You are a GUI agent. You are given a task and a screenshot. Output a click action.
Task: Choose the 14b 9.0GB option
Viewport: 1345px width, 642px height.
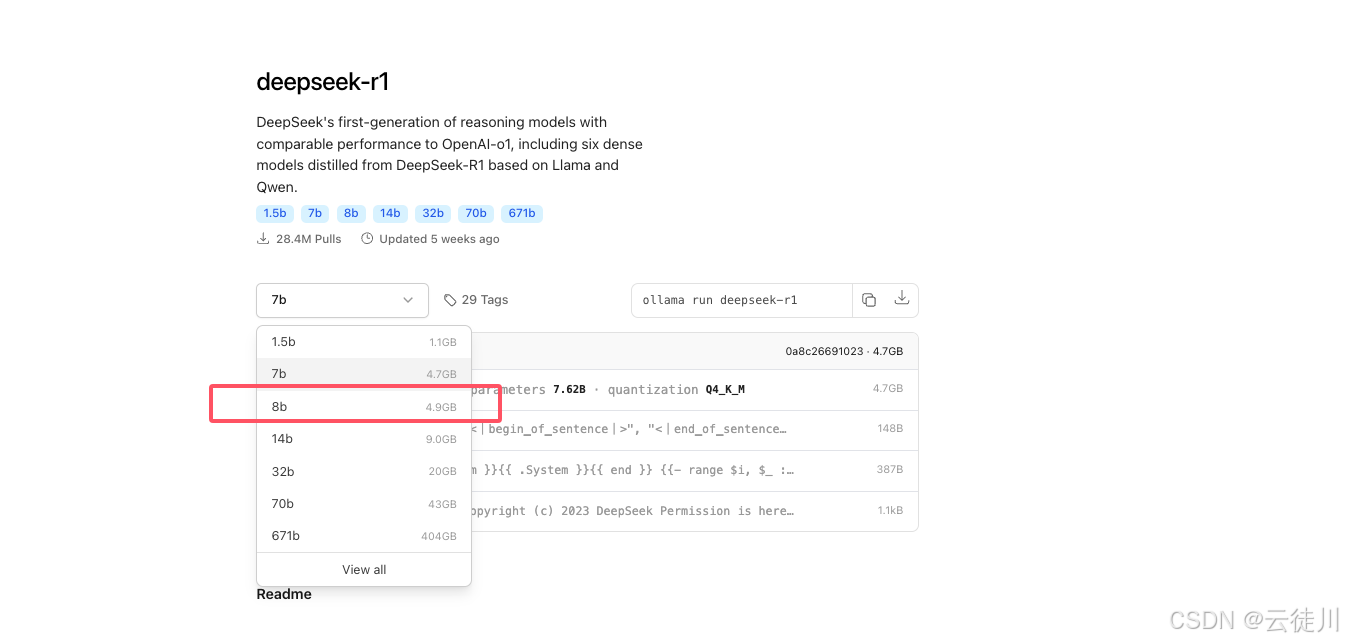(x=364, y=439)
